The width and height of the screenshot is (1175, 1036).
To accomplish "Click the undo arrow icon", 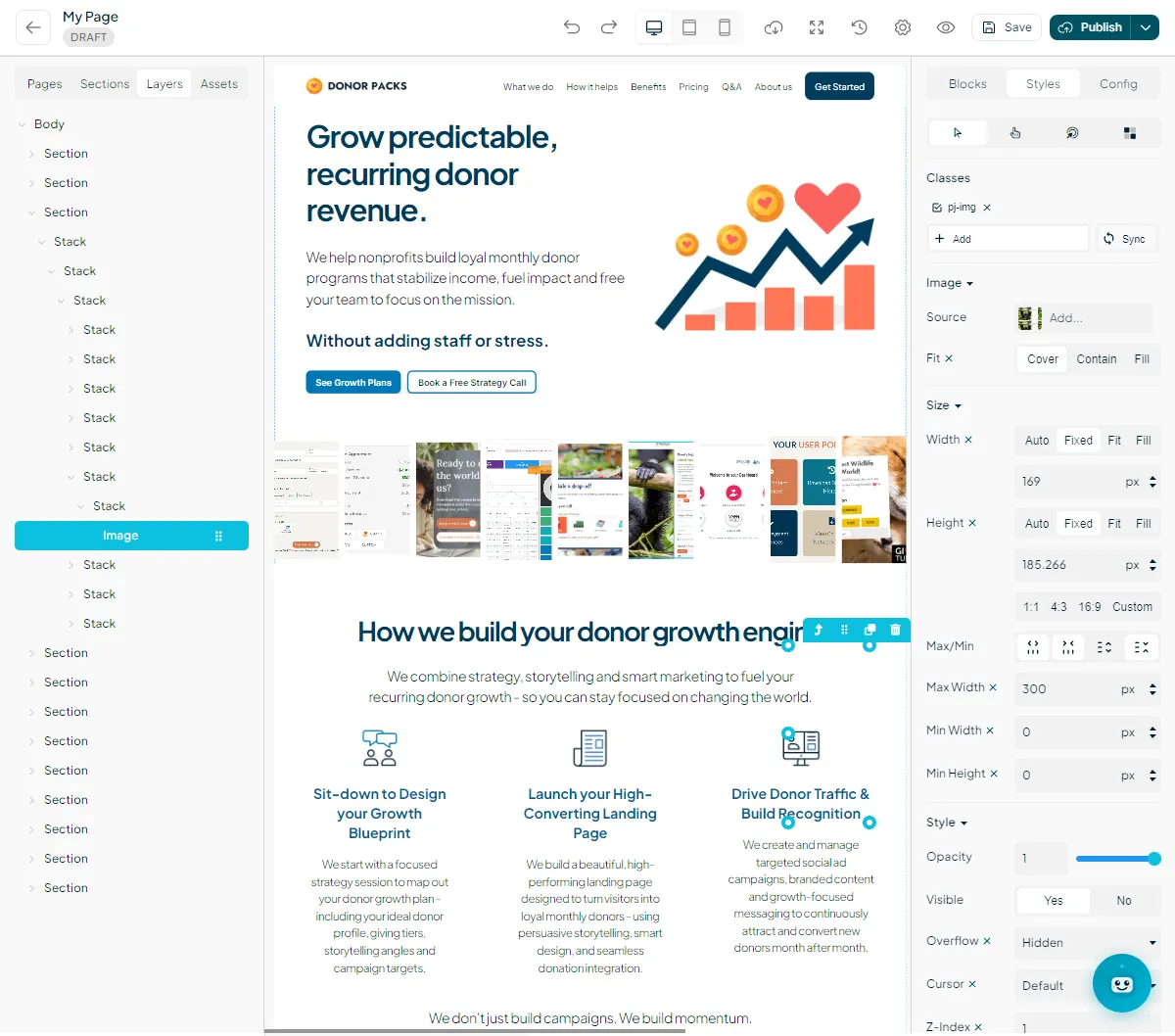I will tap(572, 27).
